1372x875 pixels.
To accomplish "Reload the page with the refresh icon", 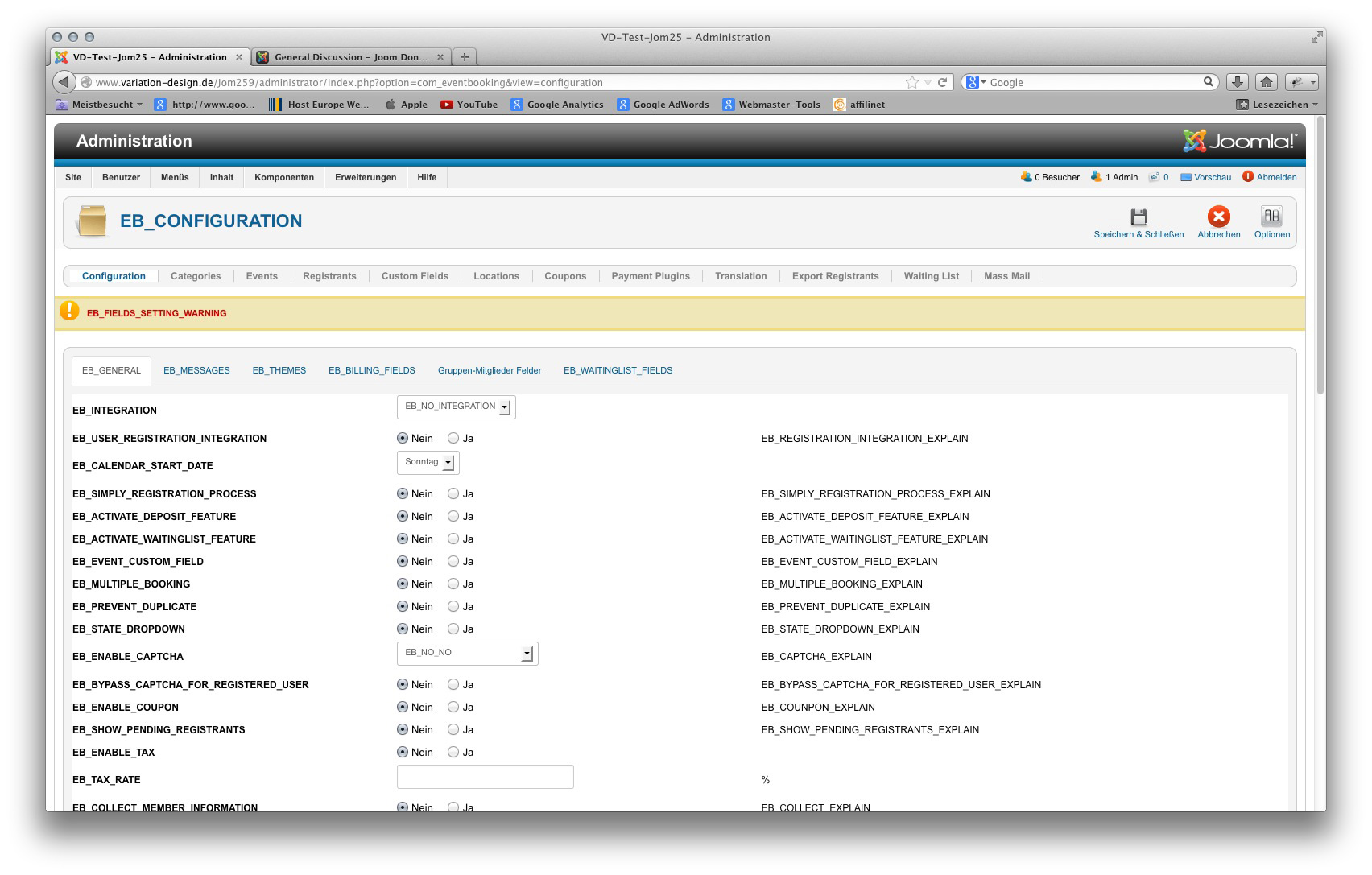I will [942, 82].
